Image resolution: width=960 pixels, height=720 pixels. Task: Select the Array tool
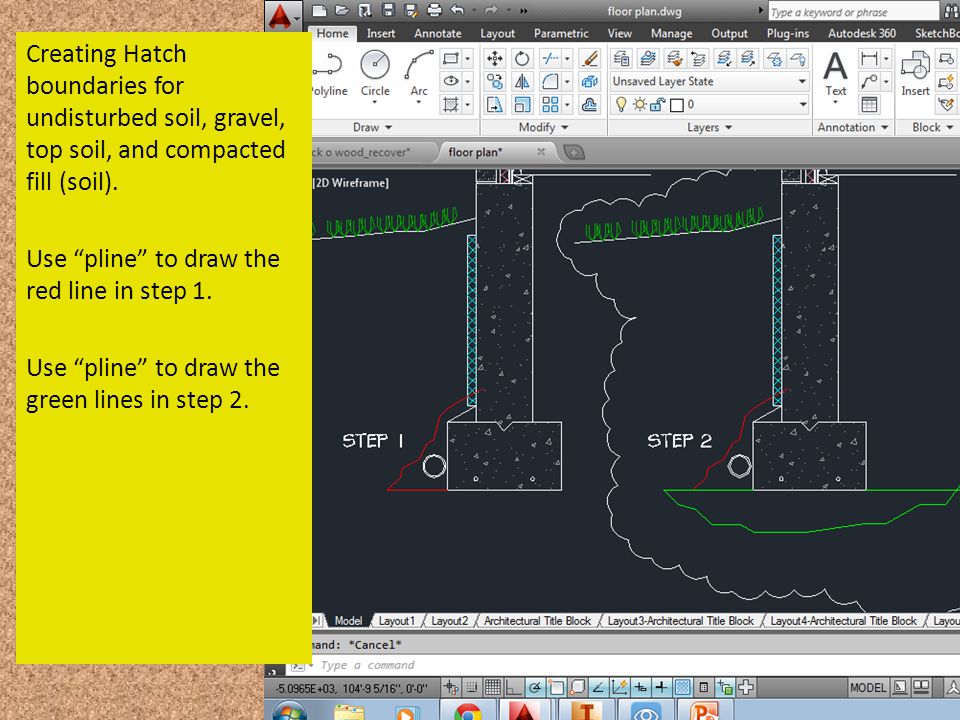(x=550, y=105)
